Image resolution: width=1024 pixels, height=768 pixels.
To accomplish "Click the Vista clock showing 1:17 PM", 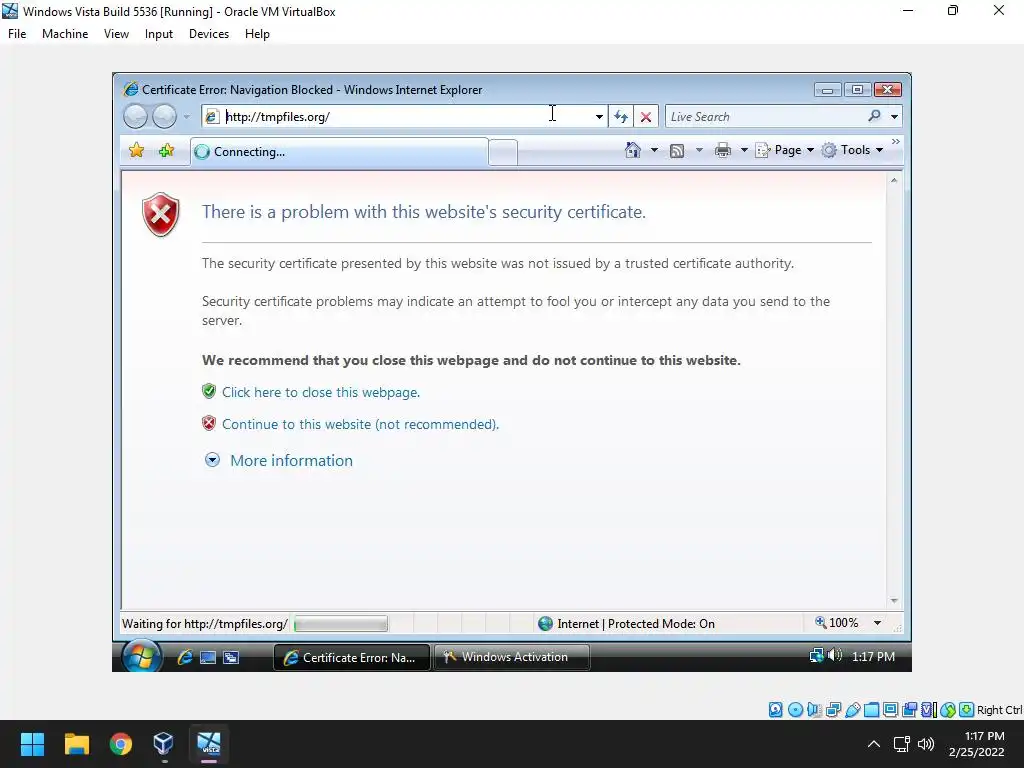I will tap(873, 656).
